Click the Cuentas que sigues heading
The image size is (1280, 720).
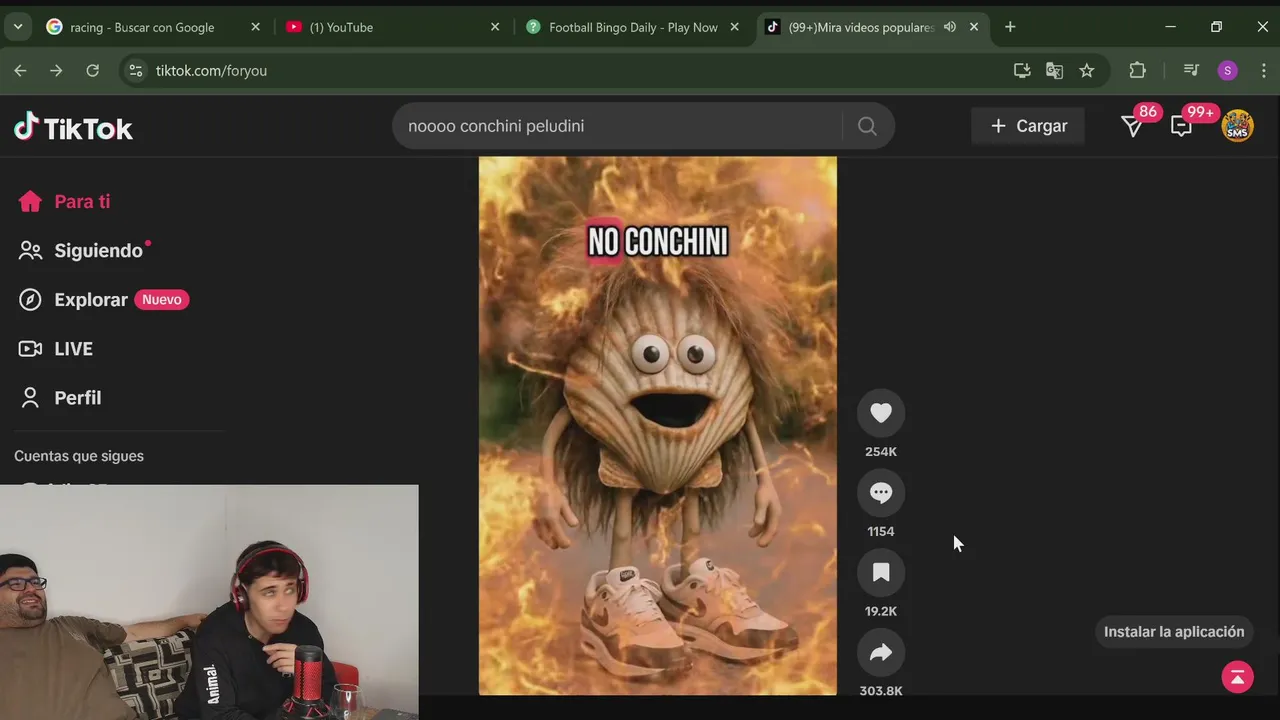click(79, 456)
